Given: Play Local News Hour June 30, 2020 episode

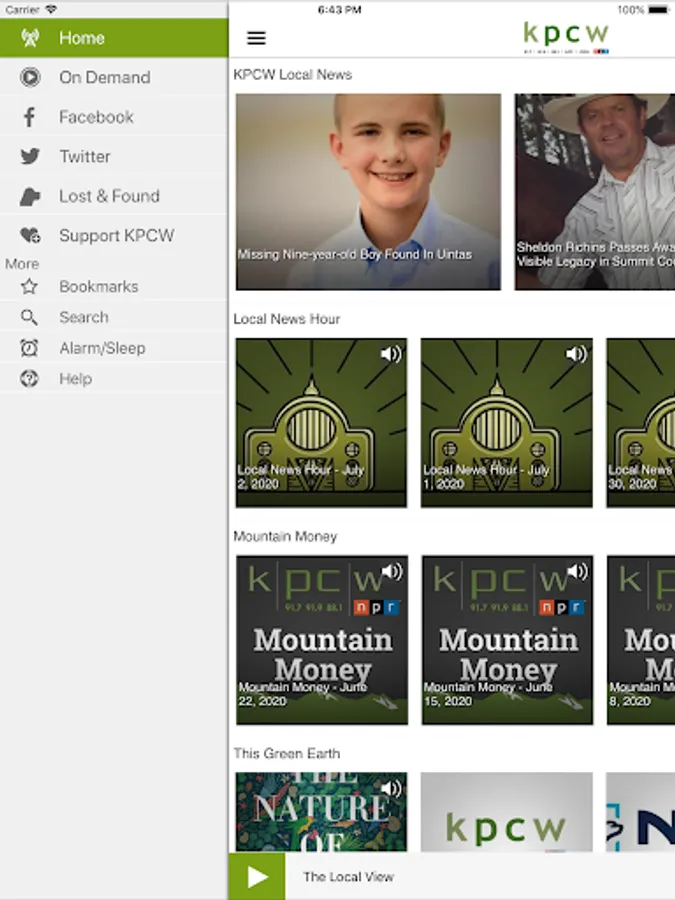Looking at the screenshot, I should (x=641, y=423).
